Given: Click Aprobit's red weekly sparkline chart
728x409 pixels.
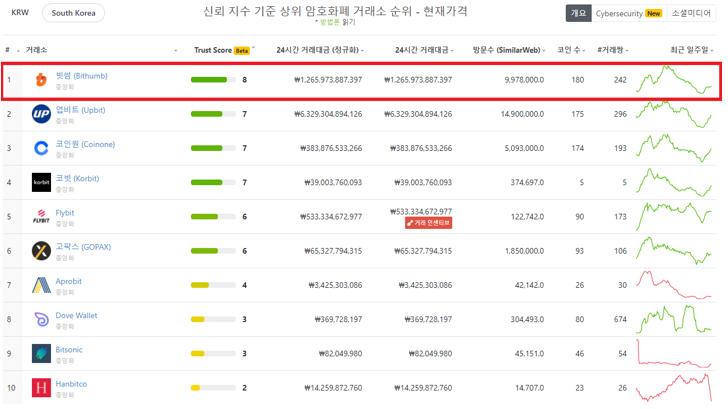Looking at the screenshot, I should (674, 285).
